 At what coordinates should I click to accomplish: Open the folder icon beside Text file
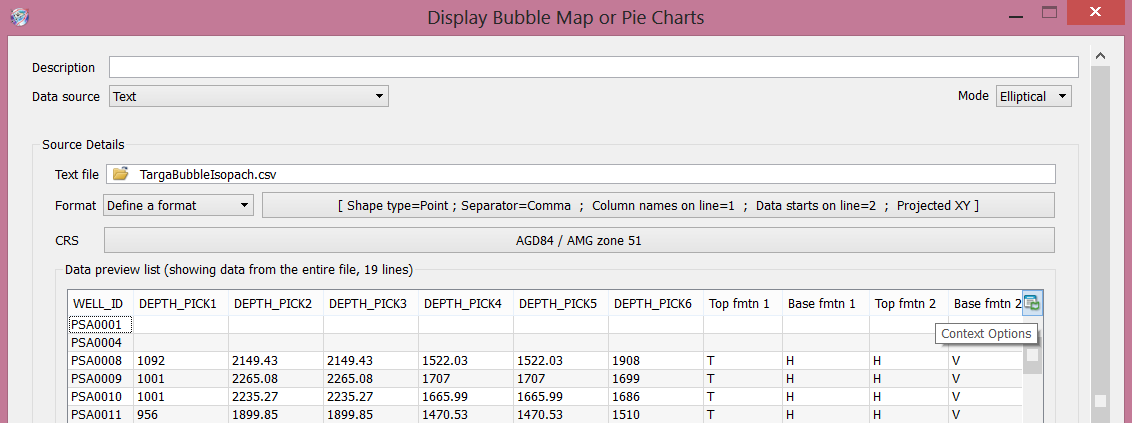(x=120, y=174)
